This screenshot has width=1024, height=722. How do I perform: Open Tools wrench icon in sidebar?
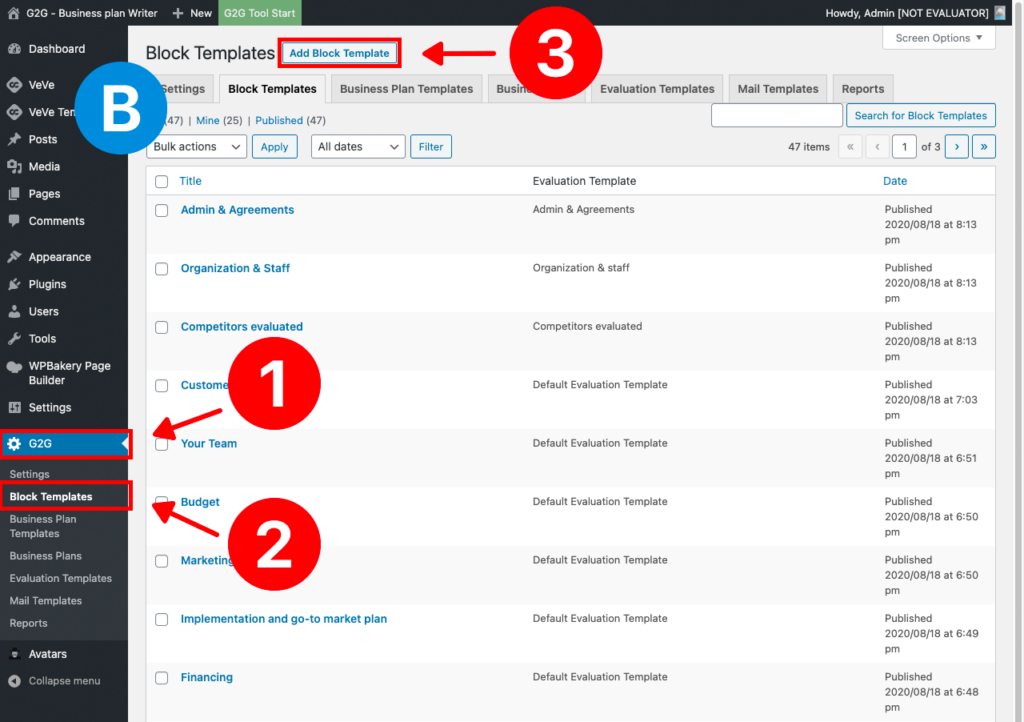(14, 338)
